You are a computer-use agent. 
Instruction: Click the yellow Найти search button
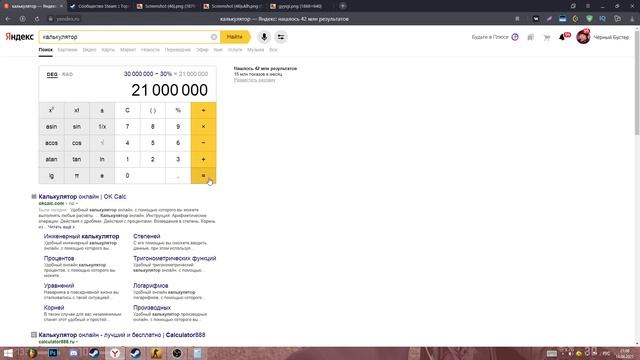pos(235,37)
